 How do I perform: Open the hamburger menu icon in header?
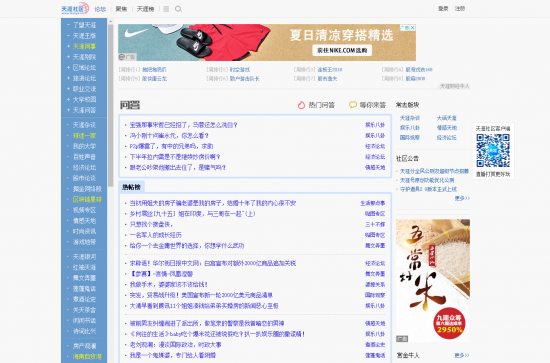tap(166, 9)
